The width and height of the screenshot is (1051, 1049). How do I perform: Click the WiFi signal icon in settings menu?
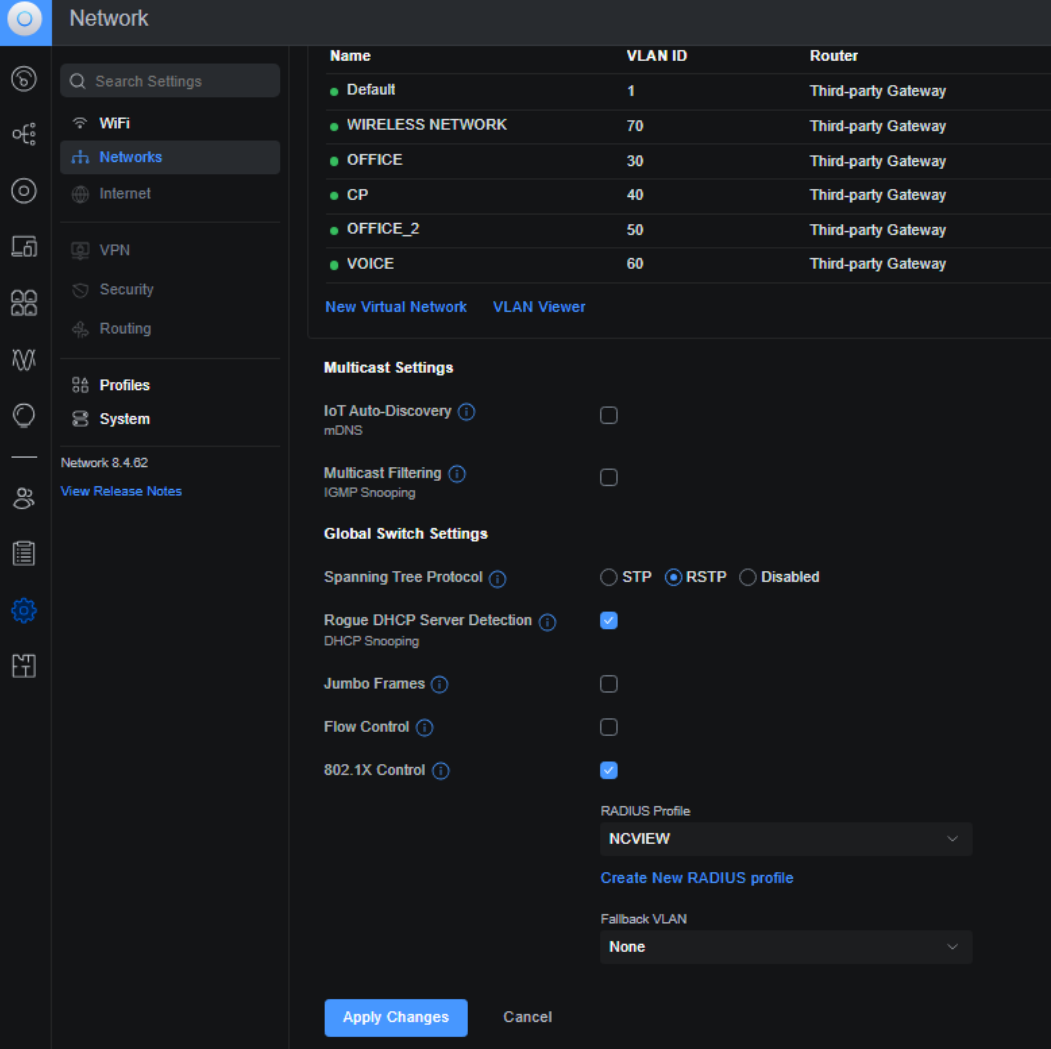(80, 123)
